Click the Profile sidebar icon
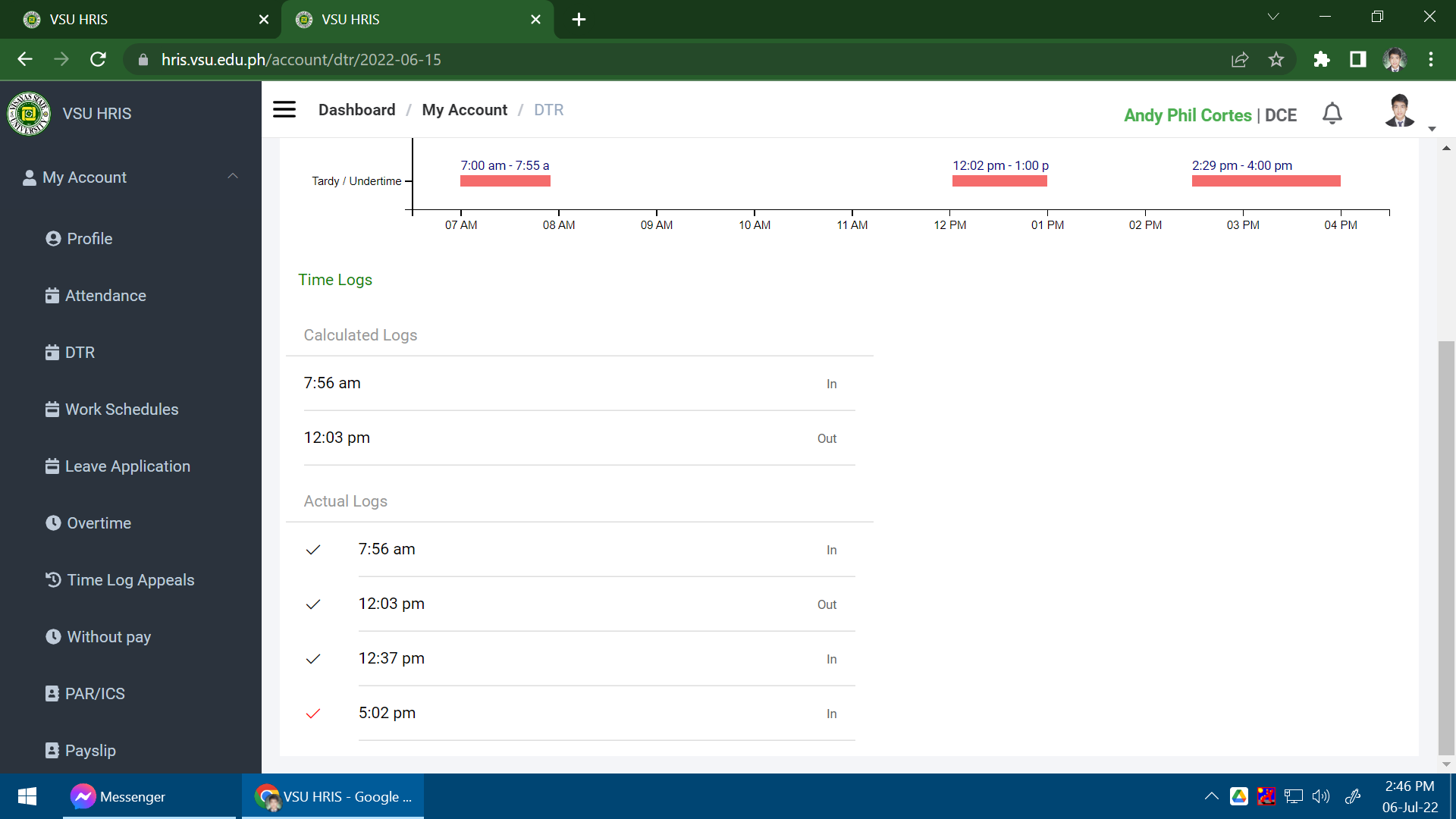Image resolution: width=1456 pixels, height=819 pixels. (x=53, y=239)
